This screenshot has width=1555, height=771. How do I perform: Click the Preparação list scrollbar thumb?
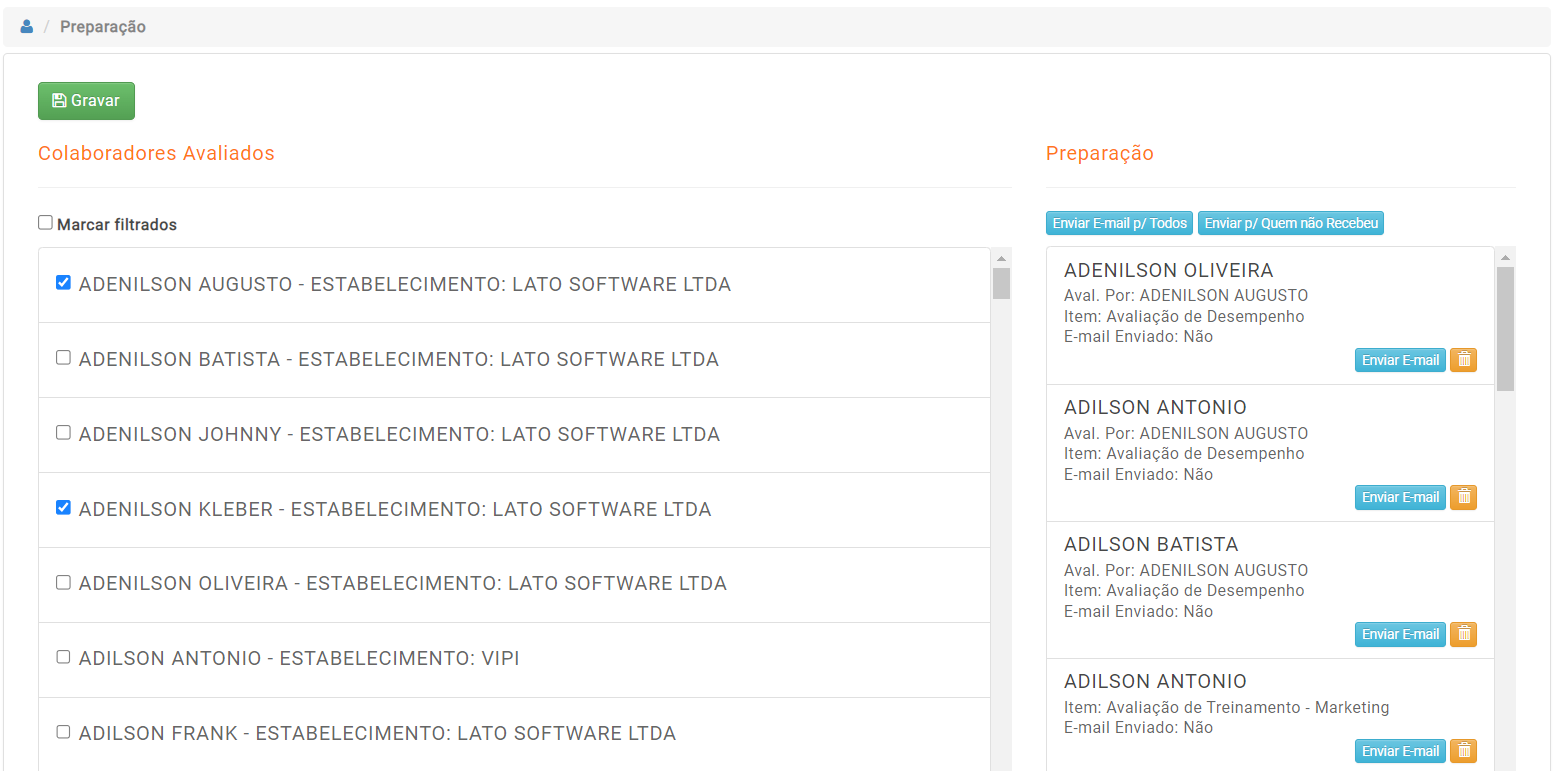pos(1505,328)
